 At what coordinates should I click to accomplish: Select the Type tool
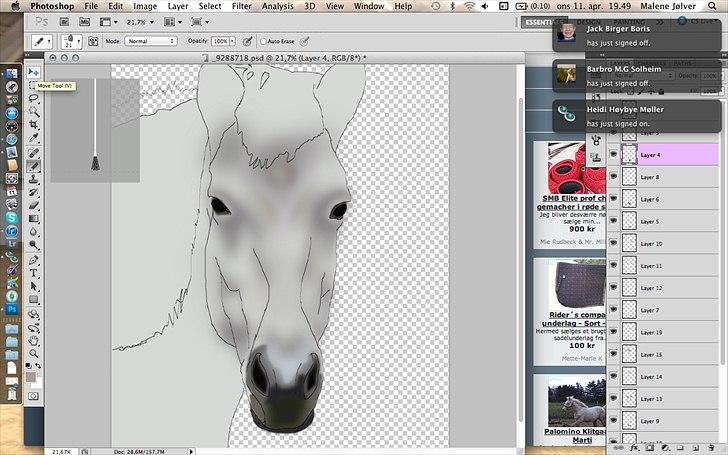pos(34,272)
